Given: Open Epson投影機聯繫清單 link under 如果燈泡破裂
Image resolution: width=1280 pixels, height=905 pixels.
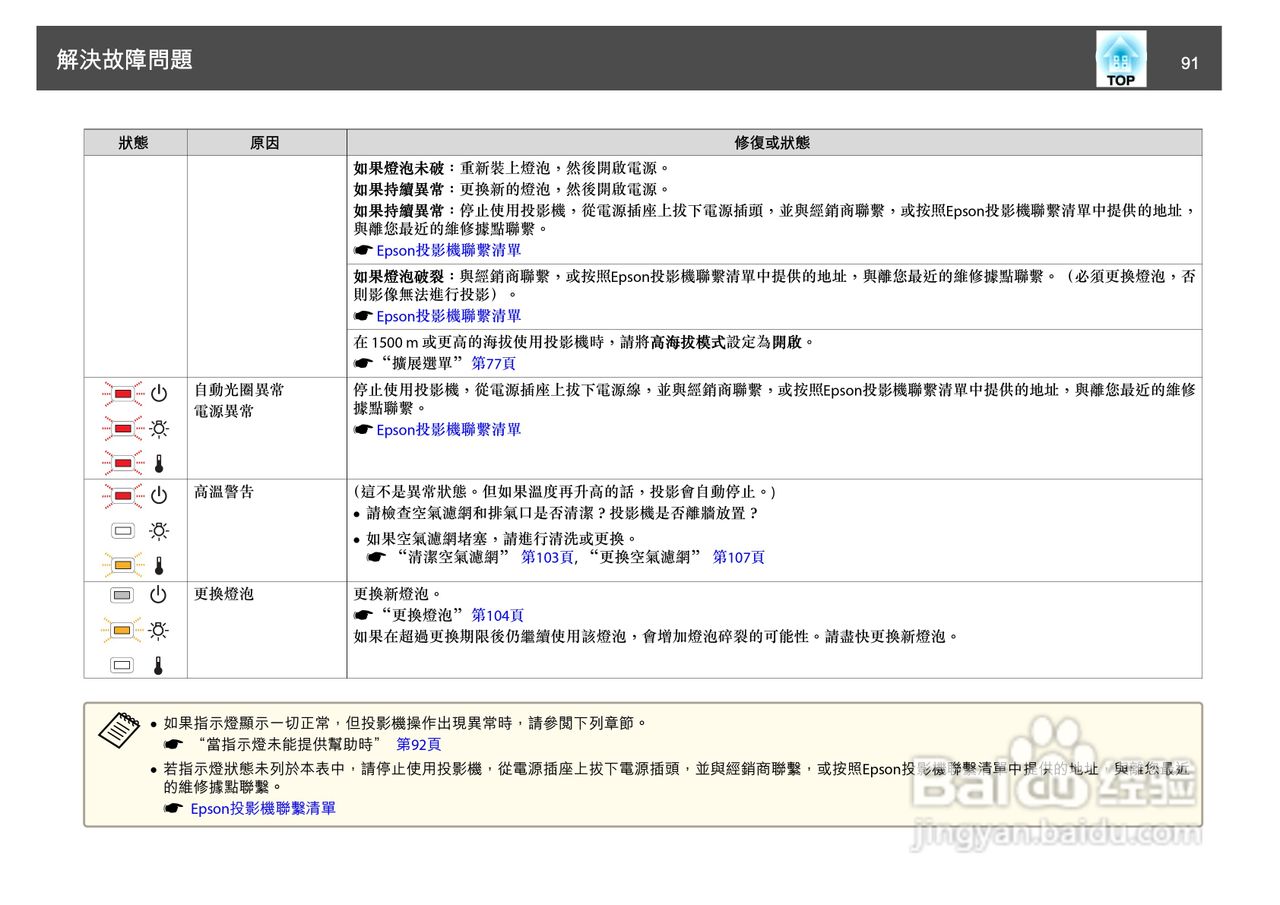Looking at the screenshot, I should [448, 316].
